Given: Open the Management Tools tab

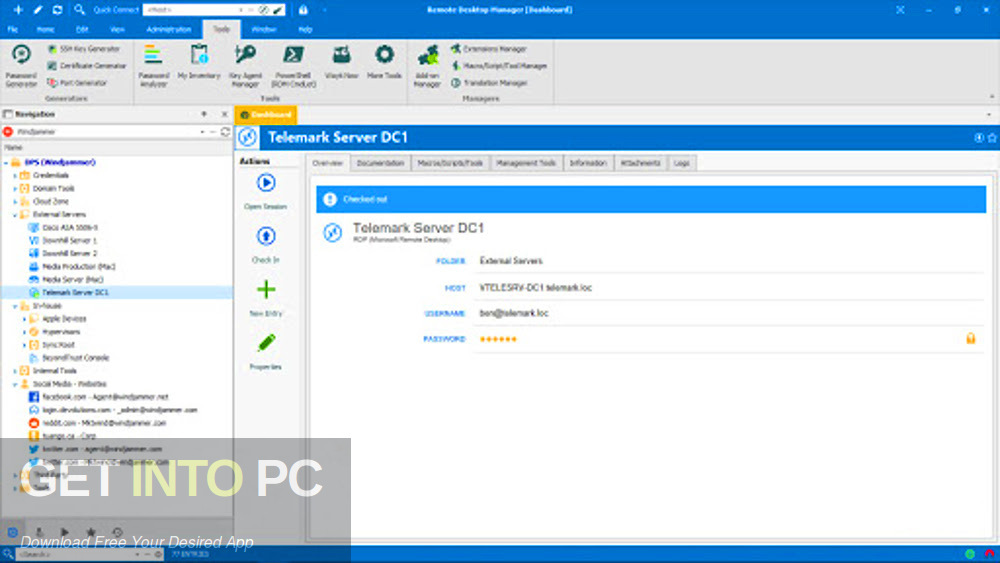Looking at the screenshot, I should (526, 163).
